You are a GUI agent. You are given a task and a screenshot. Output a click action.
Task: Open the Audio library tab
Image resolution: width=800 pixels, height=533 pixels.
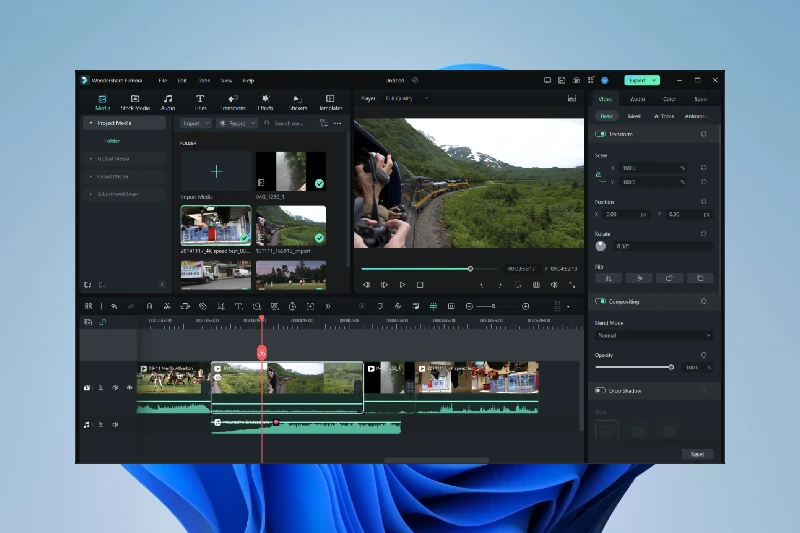coord(168,102)
